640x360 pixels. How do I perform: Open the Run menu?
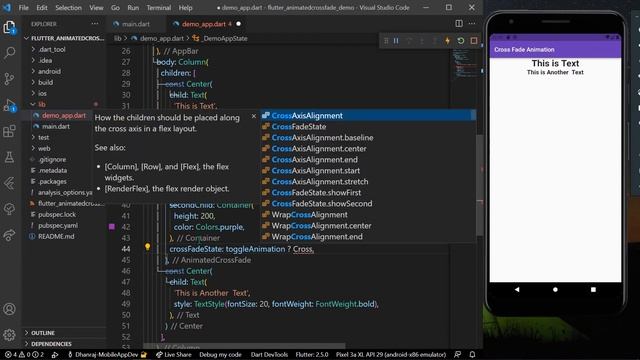click(133, 7)
